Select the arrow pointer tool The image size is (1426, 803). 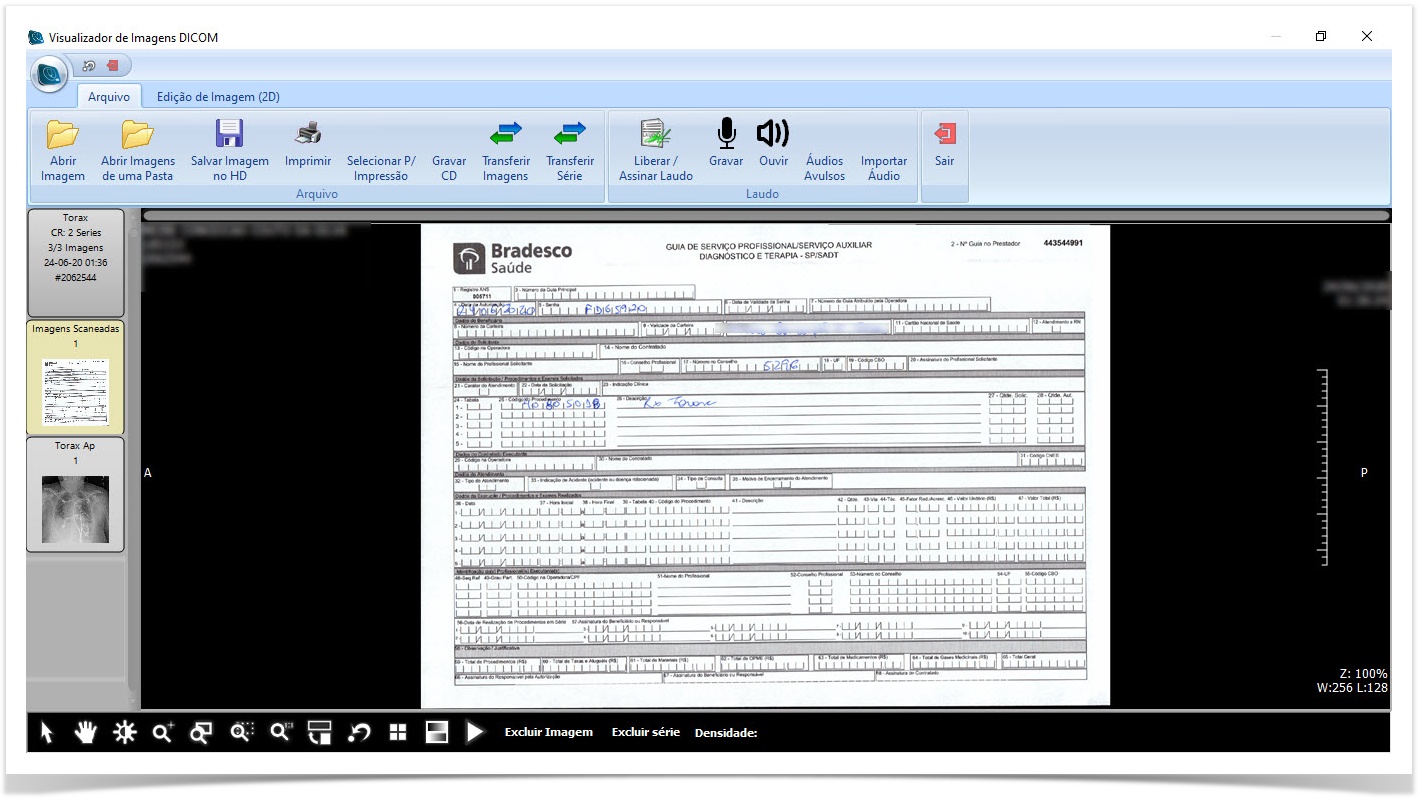(x=46, y=733)
